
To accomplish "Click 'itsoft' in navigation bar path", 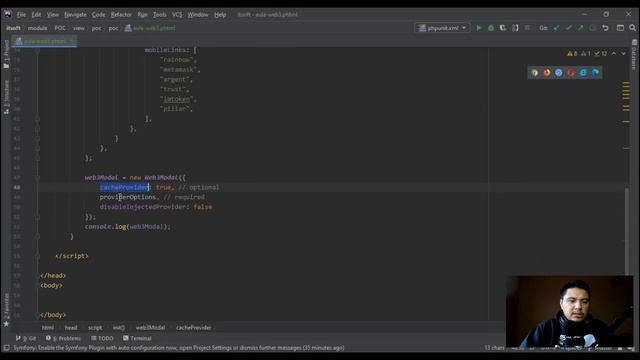I will tap(13, 28).
